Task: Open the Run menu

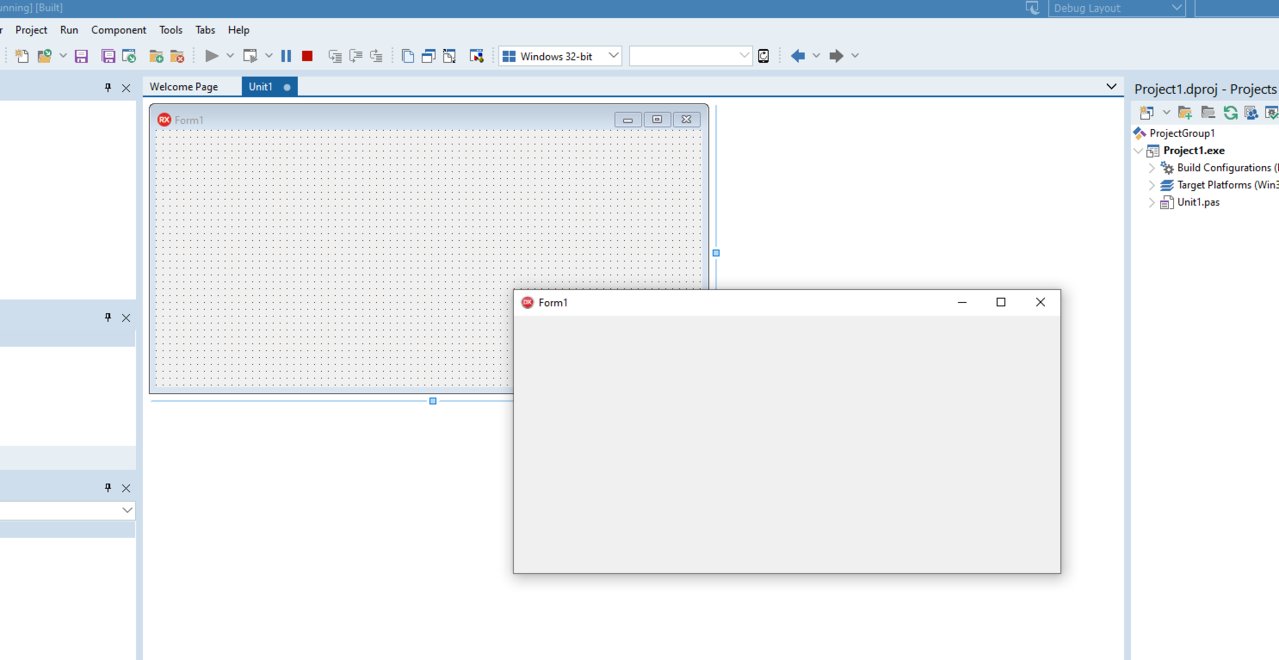Action: point(69,30)
